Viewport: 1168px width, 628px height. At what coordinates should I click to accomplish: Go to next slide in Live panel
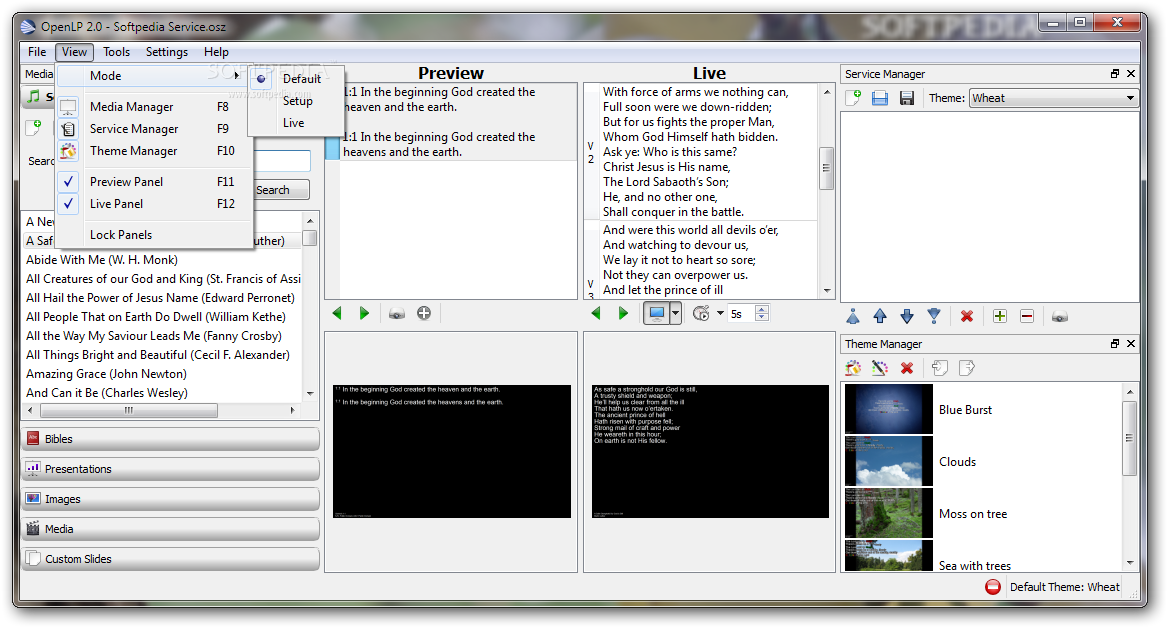coord(623,314)
